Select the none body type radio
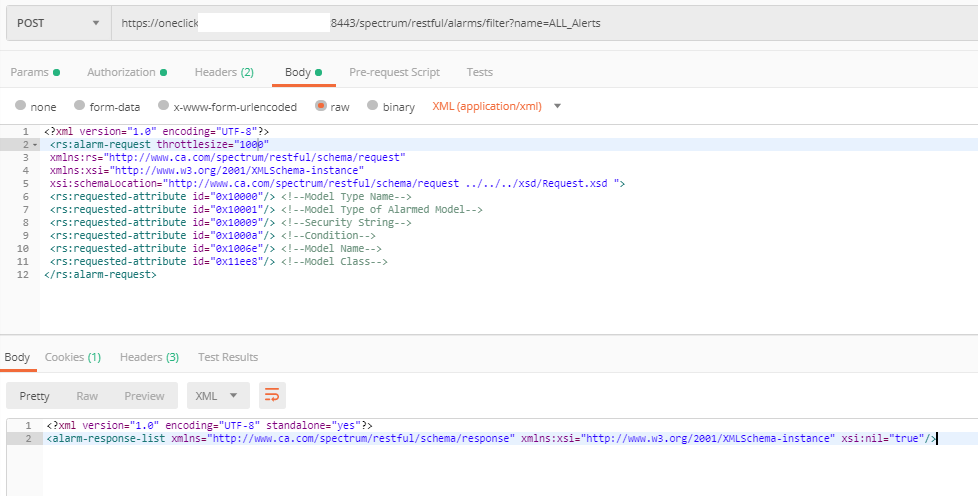The image size is (978, 496). point(21,105)
